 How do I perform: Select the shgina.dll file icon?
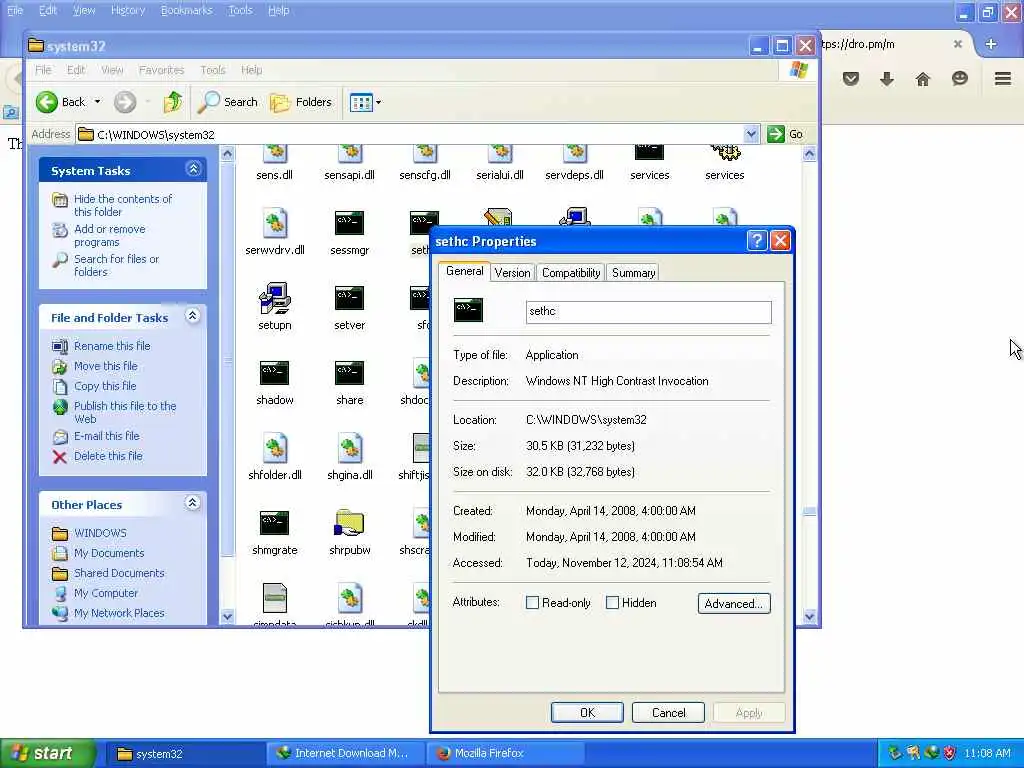(x=350, y=448)
